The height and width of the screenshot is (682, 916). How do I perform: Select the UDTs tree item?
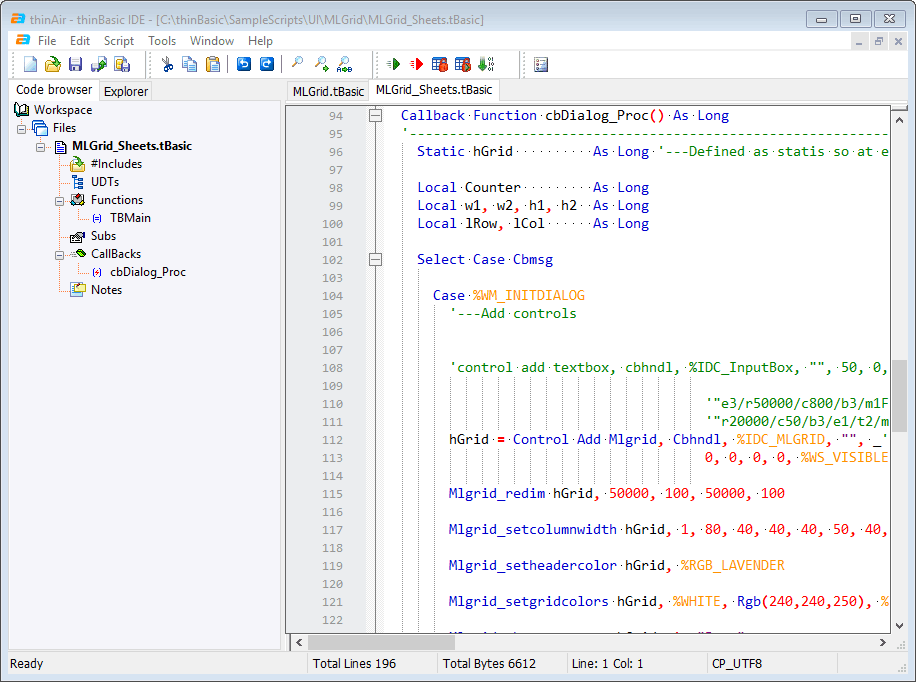[x=105, y=182]
